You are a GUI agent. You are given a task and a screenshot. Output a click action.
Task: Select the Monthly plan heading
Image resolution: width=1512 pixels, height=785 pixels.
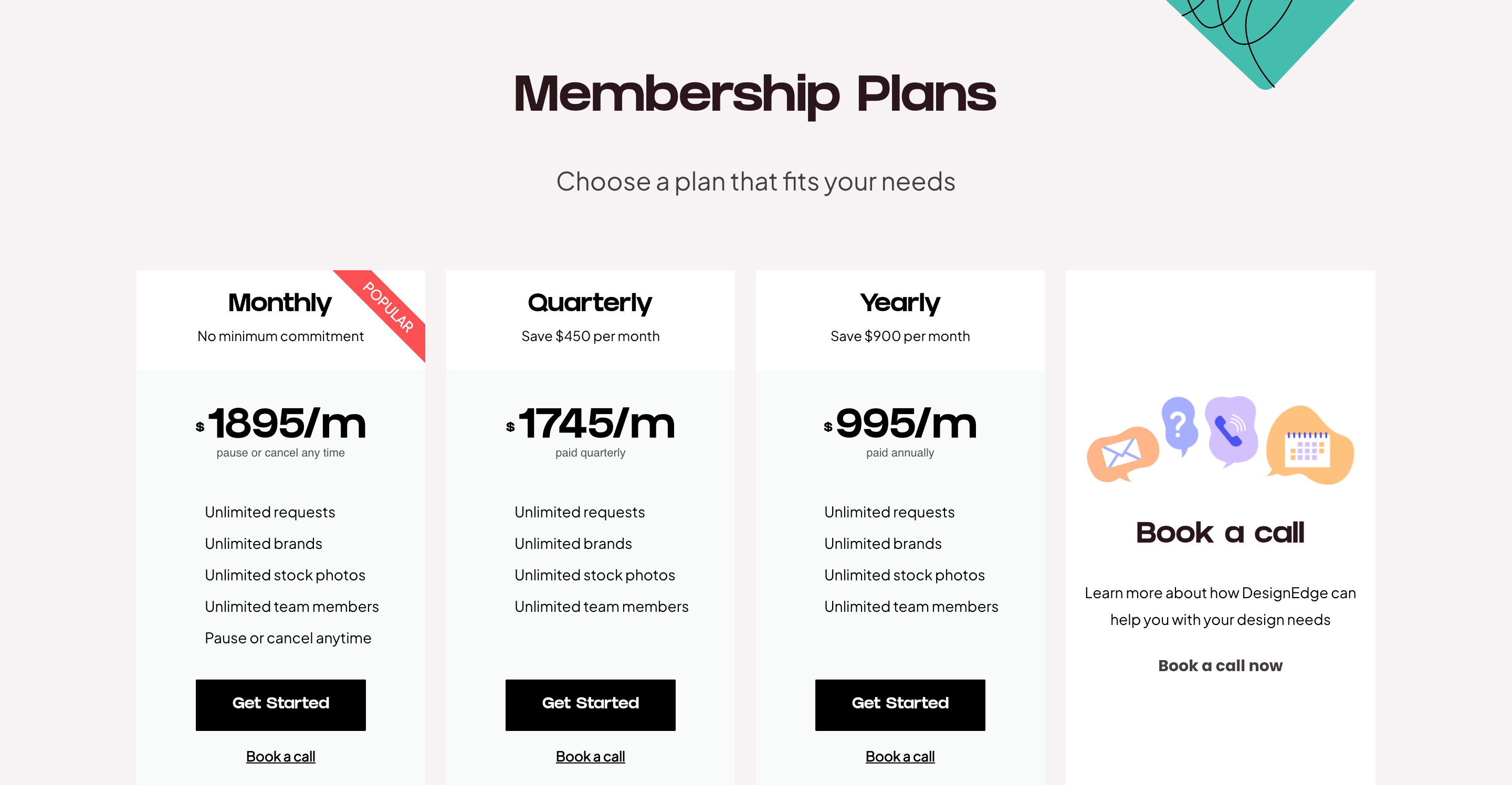click(280, 303)
